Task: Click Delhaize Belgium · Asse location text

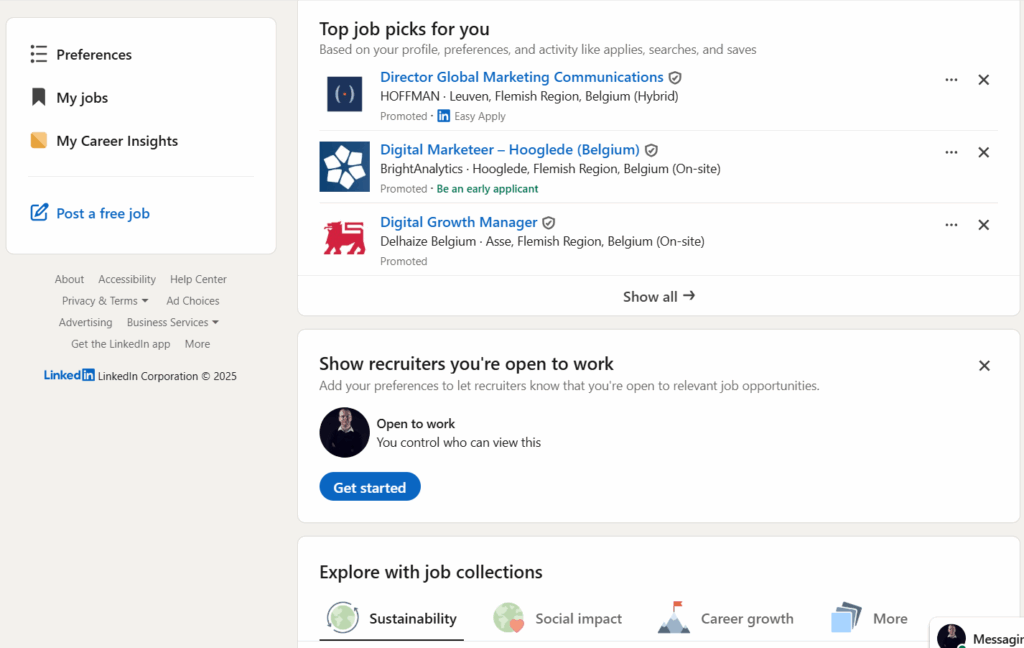Action: click(x=542, y=241)
